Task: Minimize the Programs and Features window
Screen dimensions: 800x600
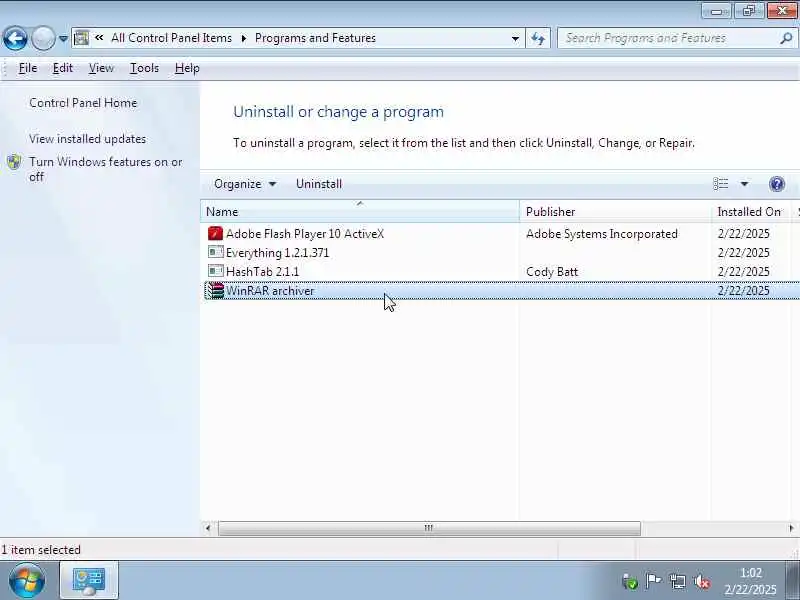Action: 716,11
